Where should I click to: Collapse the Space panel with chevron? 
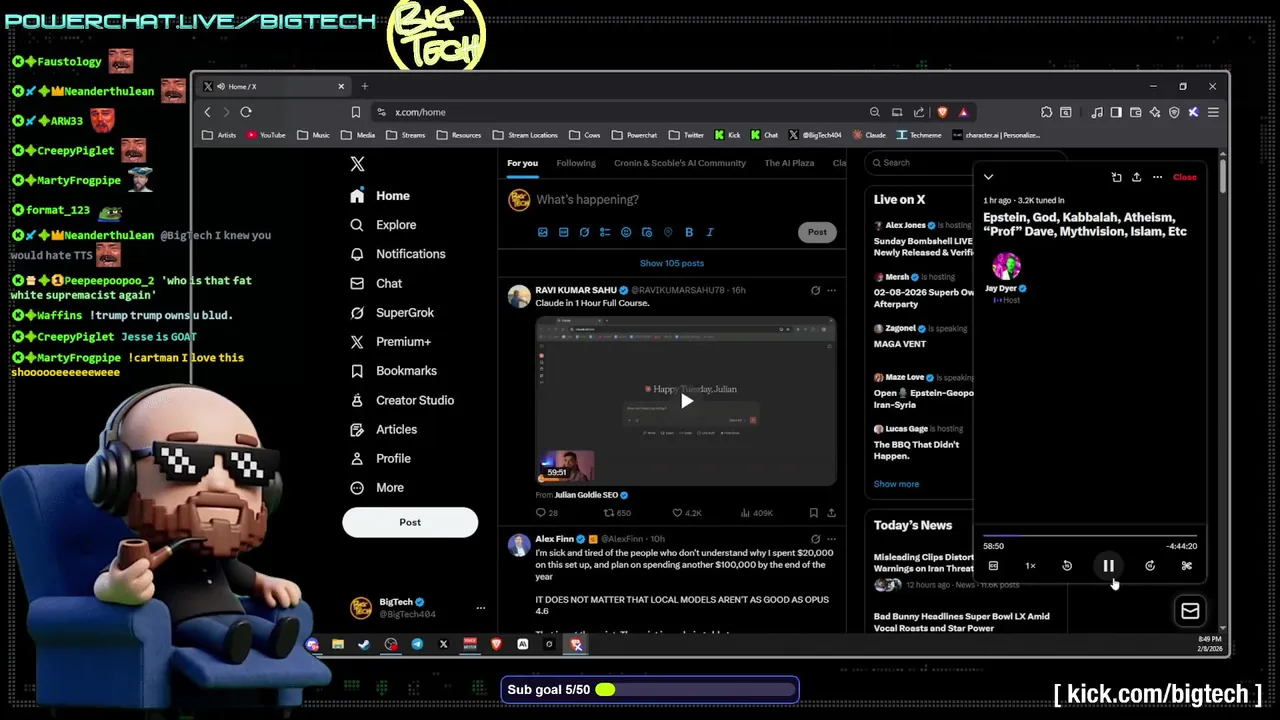click(x=988, y=177)
